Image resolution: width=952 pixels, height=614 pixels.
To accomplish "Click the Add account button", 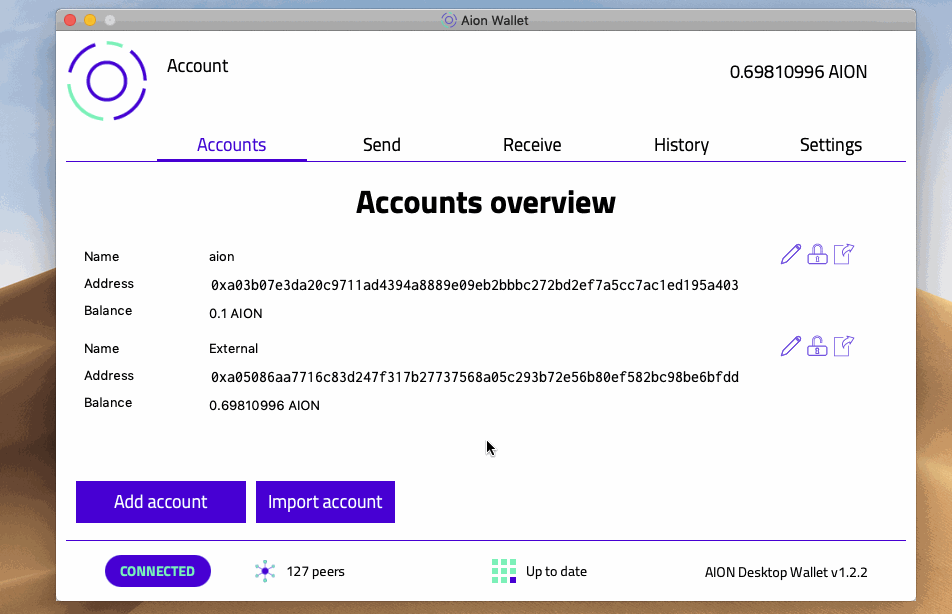I will click(161, 502).
